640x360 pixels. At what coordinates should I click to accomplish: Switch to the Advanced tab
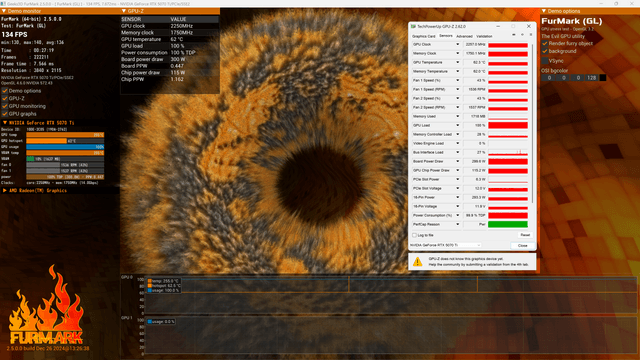[x=464, y=36]
